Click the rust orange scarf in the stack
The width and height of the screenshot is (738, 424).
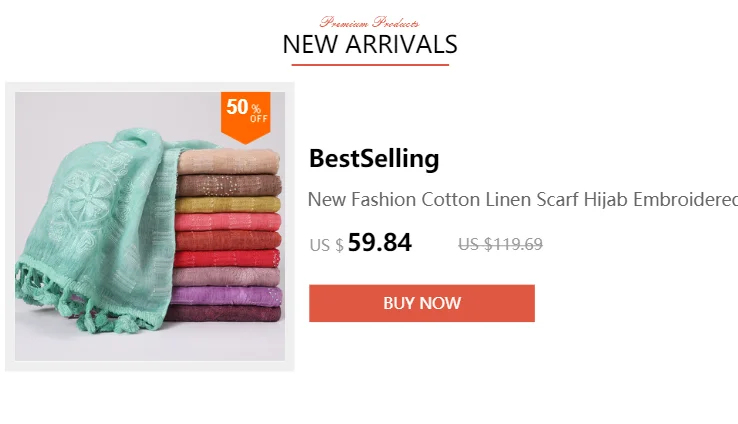click(x=228, y=240)
